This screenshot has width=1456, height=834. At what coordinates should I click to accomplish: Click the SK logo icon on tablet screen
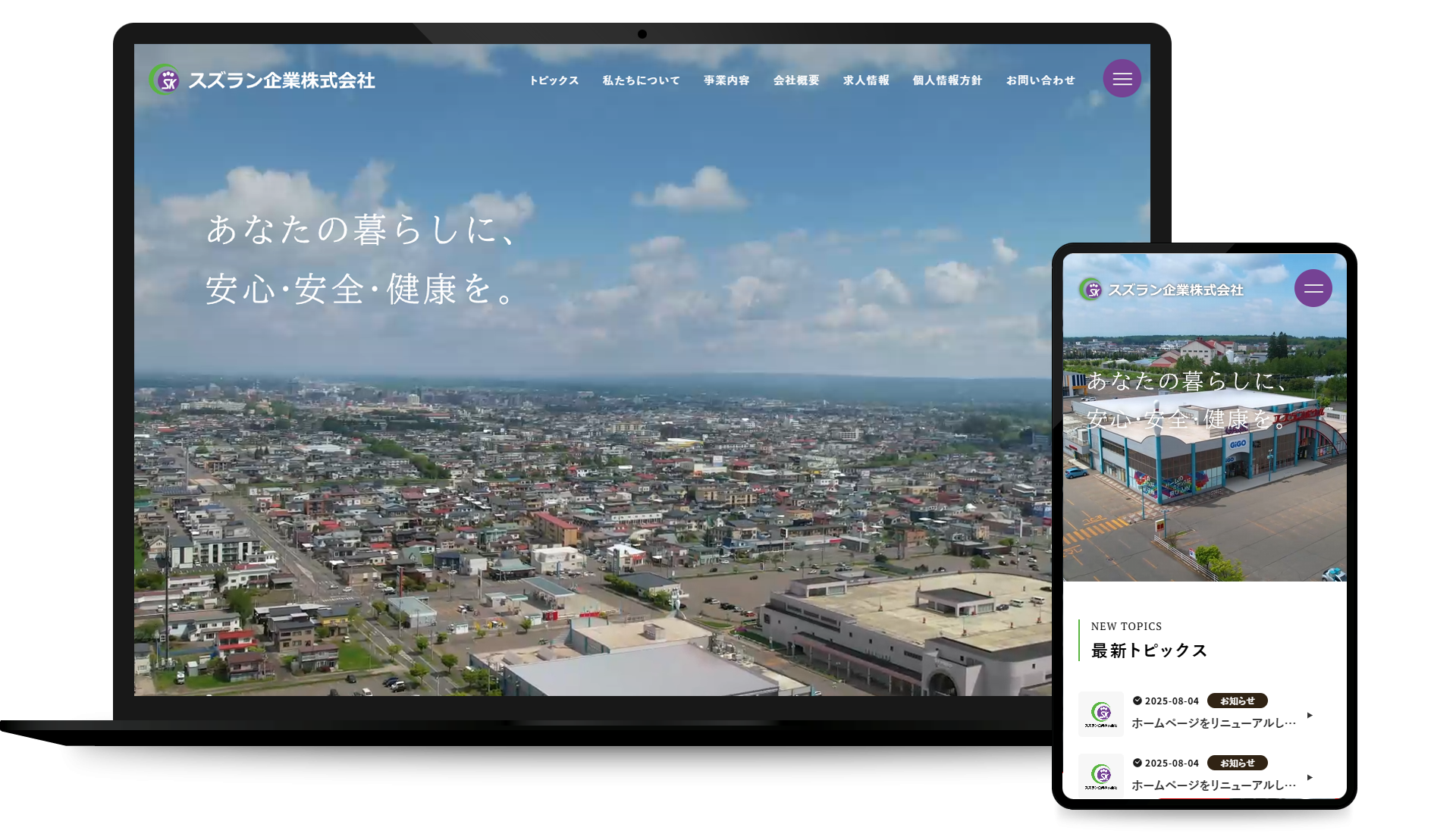pyautogui.click(x=1090, y=289)
